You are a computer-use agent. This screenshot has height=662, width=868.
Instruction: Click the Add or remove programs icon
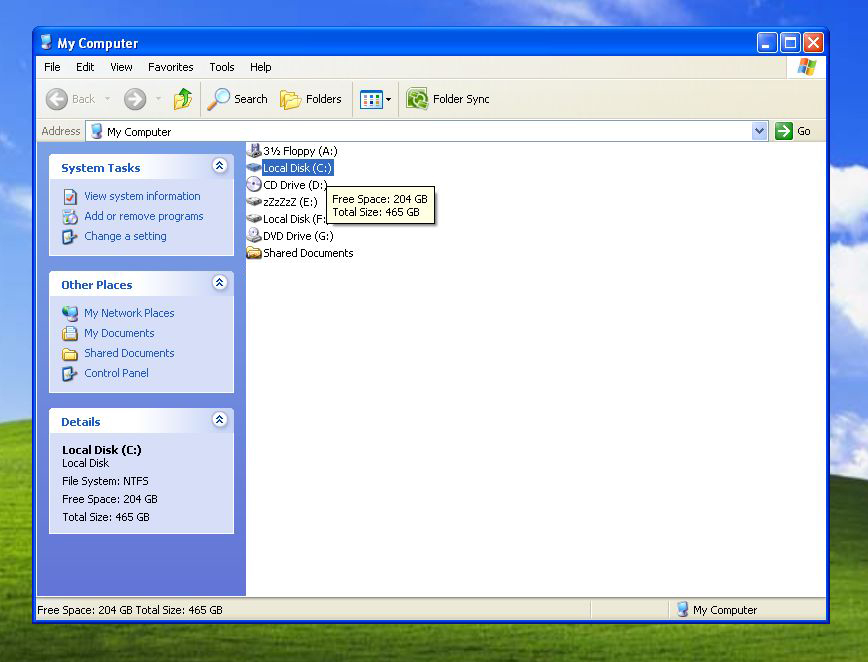click(x=70, y=216)
